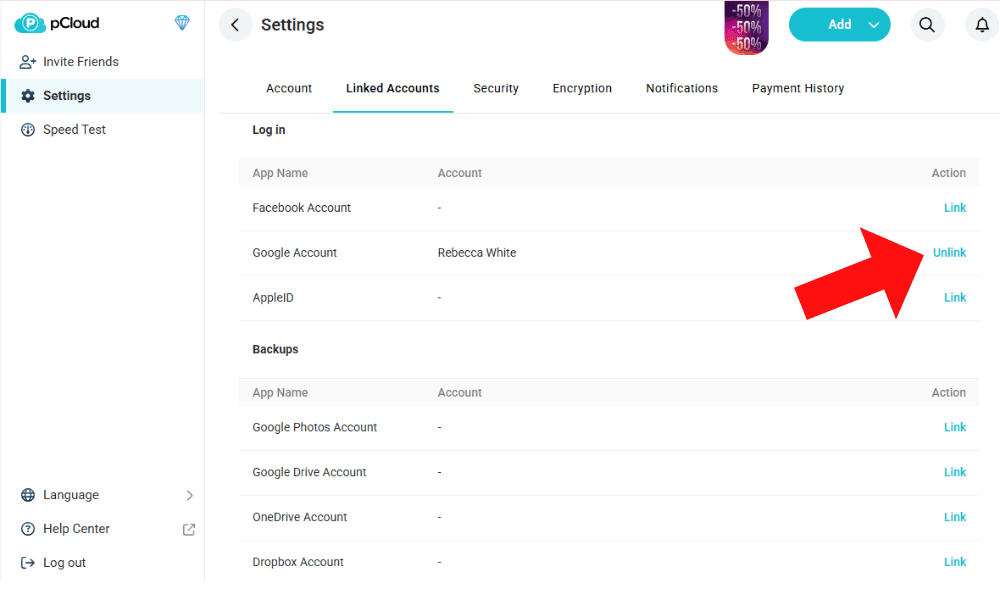The image size is (1000, 600).
Task: Go to the Notifications tab
Action: click(x=682, y=88)
